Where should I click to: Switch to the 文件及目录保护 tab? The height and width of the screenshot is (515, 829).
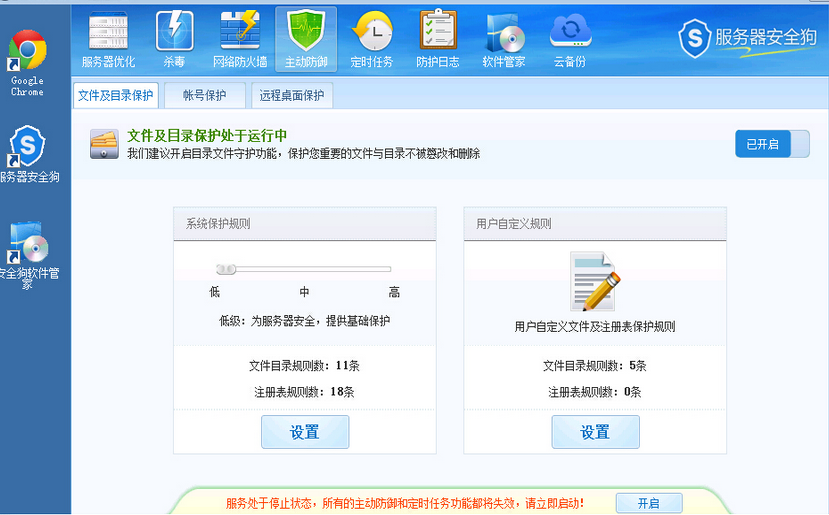(116, 96)
